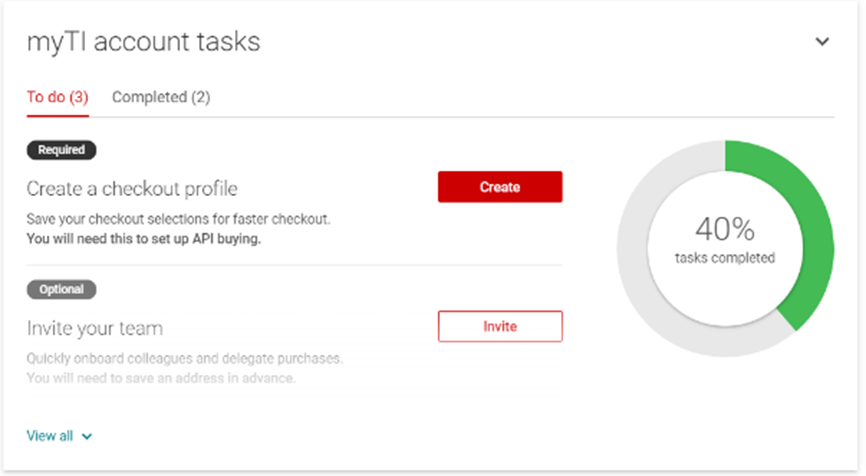Screen dimensions: 866x476
Task: Click 'Save your checkout selections for faster checkout.'
Action: (x=178, y=219)
